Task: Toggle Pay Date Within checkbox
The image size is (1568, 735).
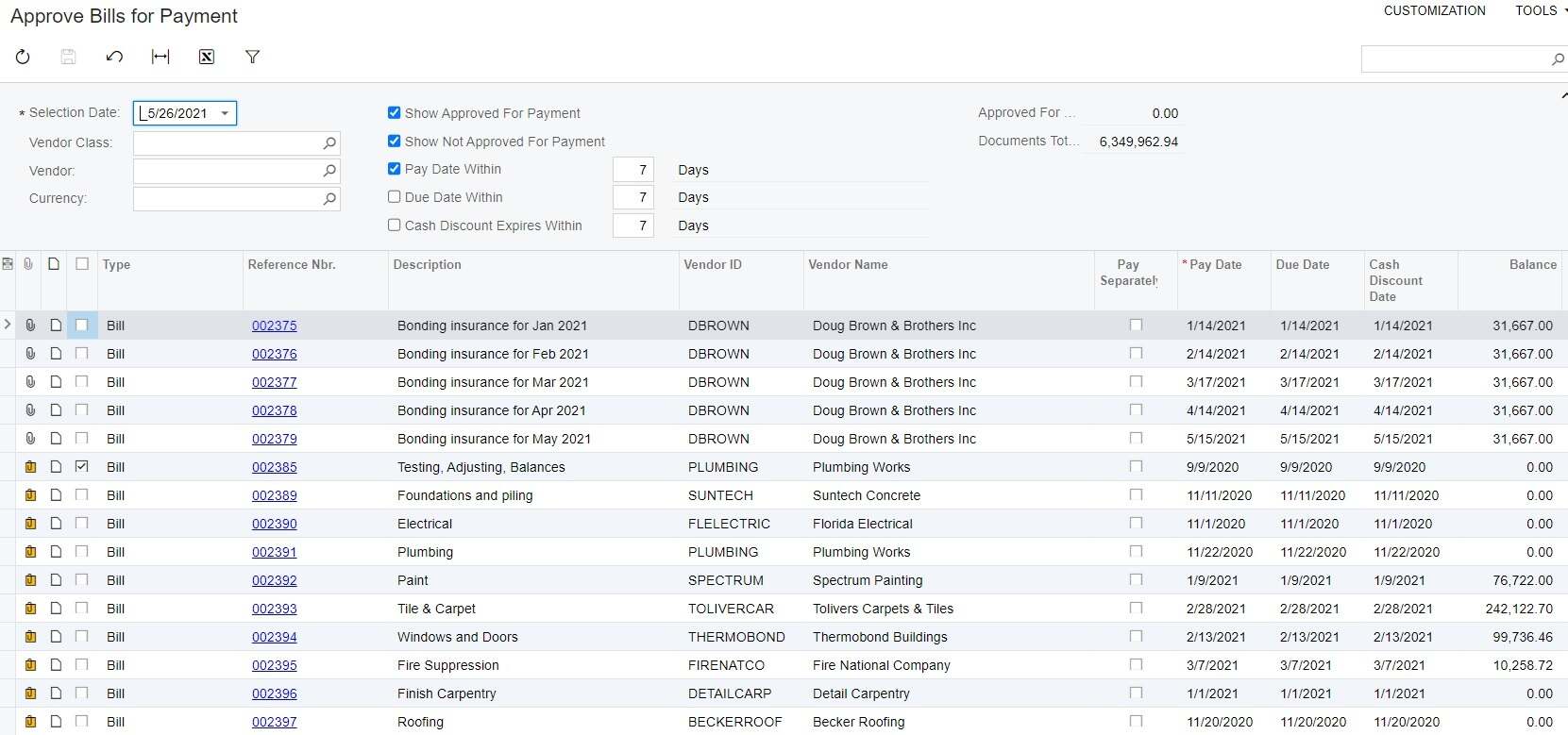Action: [395, 169]
